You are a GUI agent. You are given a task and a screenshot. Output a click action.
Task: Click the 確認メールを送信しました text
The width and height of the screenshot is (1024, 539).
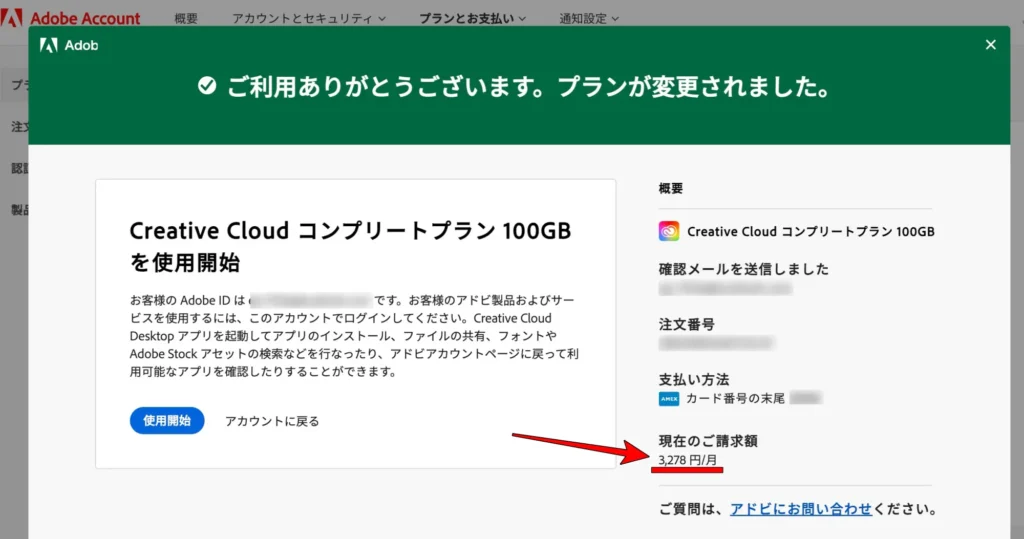click(743, 269)
